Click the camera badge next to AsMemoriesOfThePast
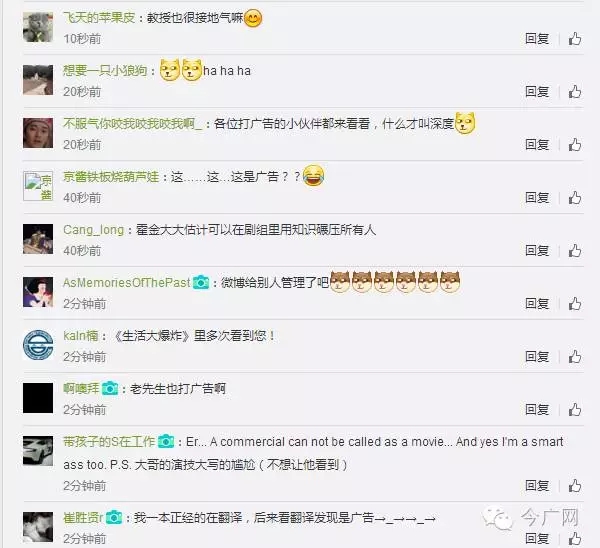Screen dimensions: 600x548 pos(201,282)
